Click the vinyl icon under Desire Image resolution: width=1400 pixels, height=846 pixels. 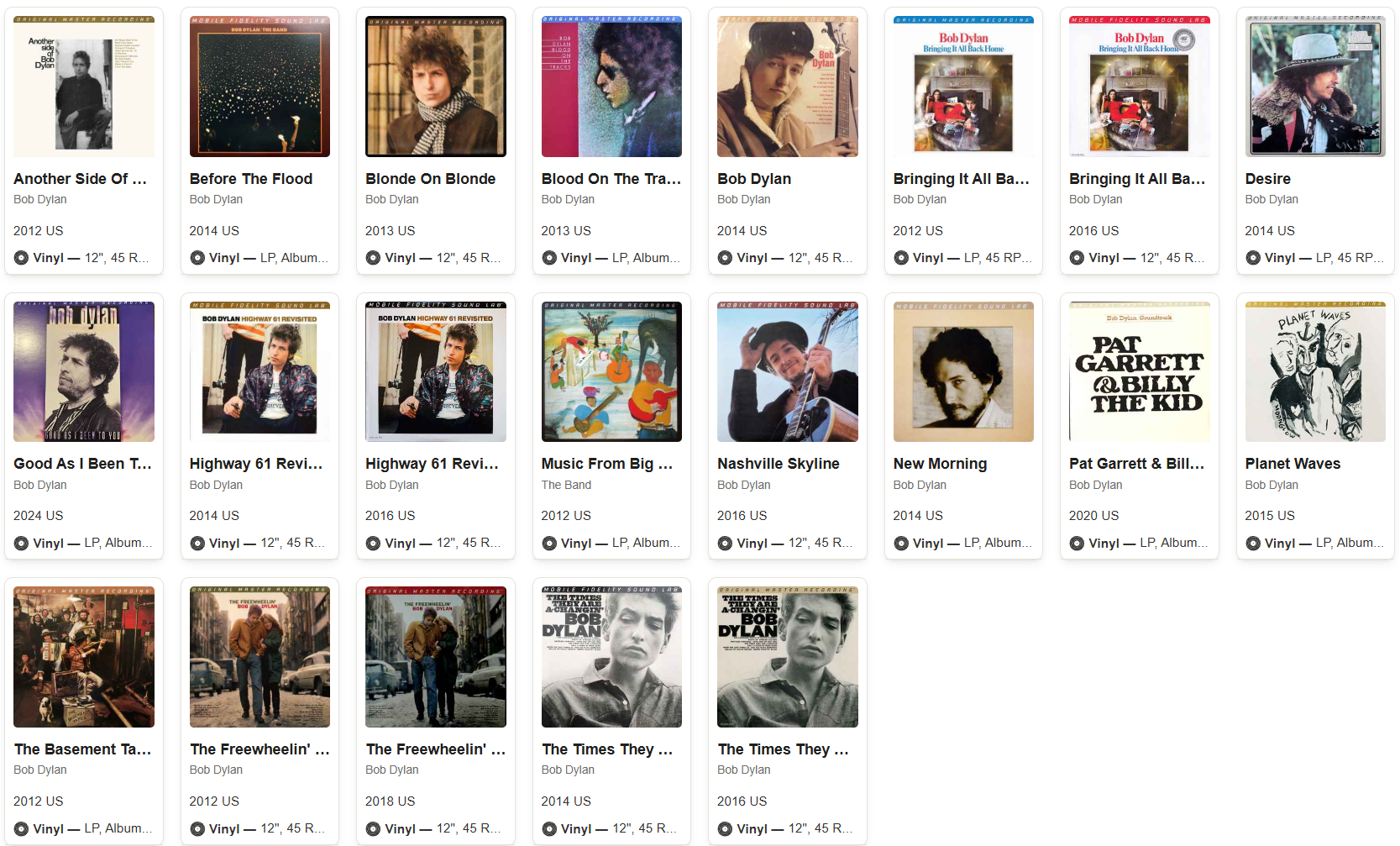1253,258
